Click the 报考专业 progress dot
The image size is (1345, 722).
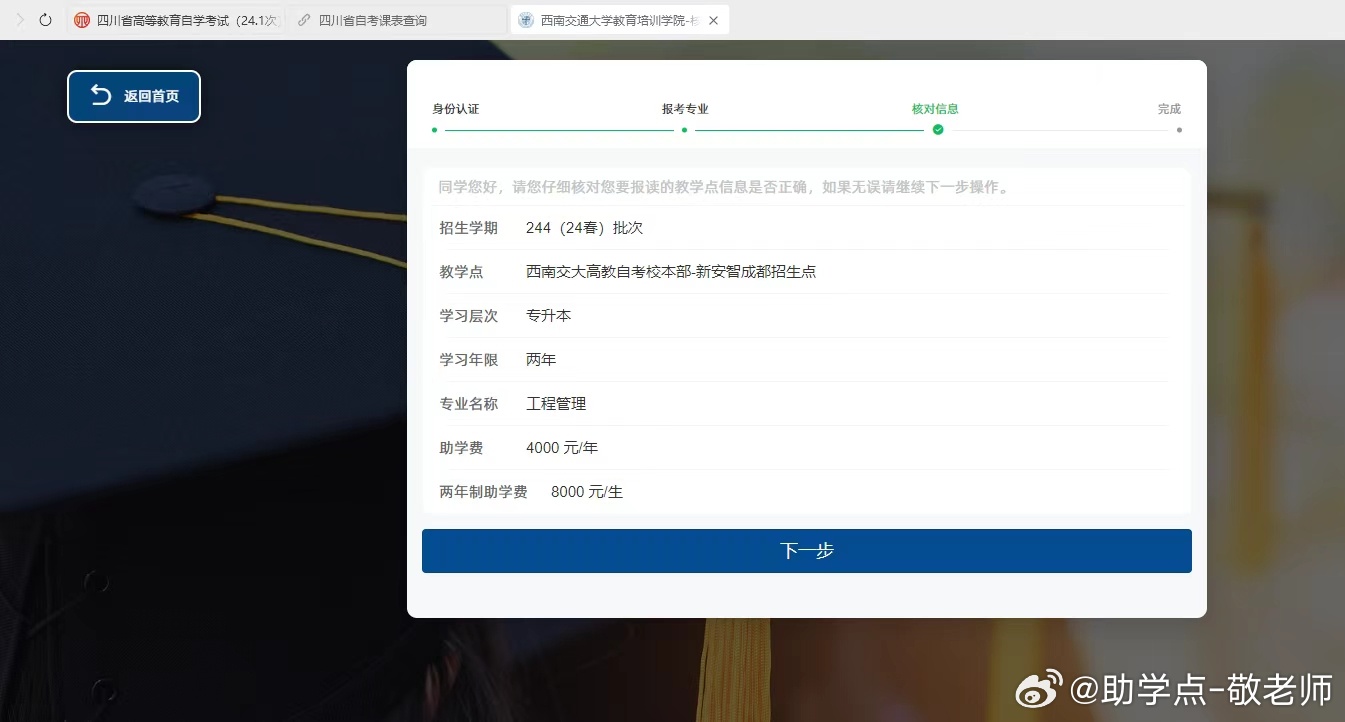[684, 130]
